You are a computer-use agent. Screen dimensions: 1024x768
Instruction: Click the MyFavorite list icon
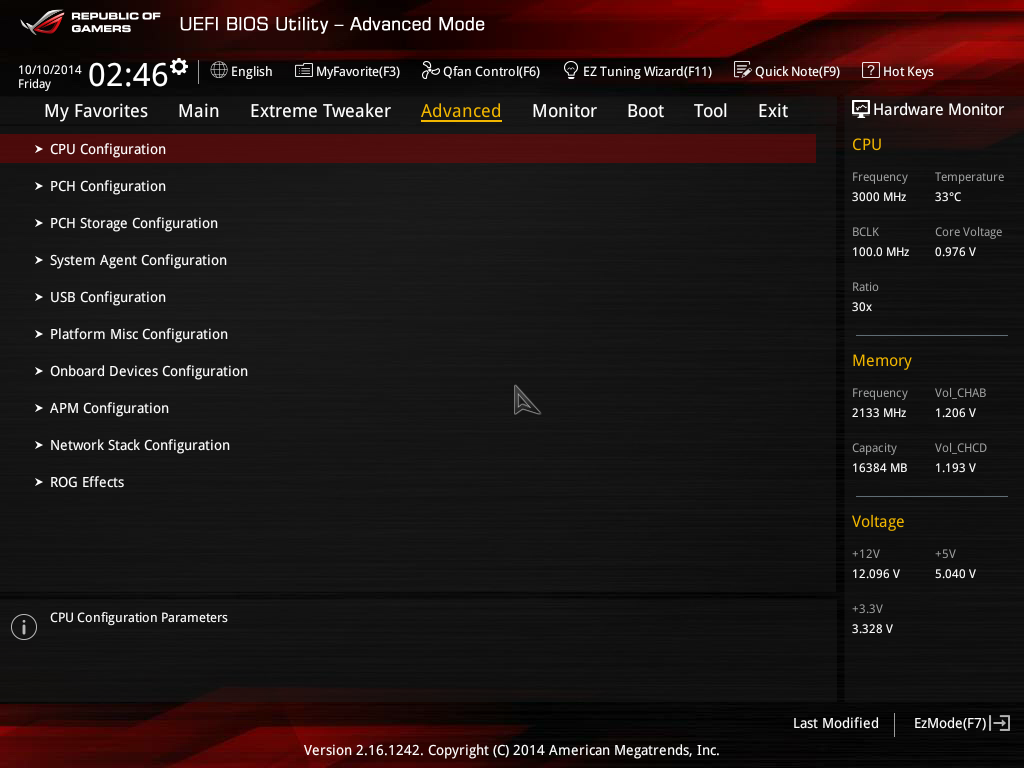(304, 71)
